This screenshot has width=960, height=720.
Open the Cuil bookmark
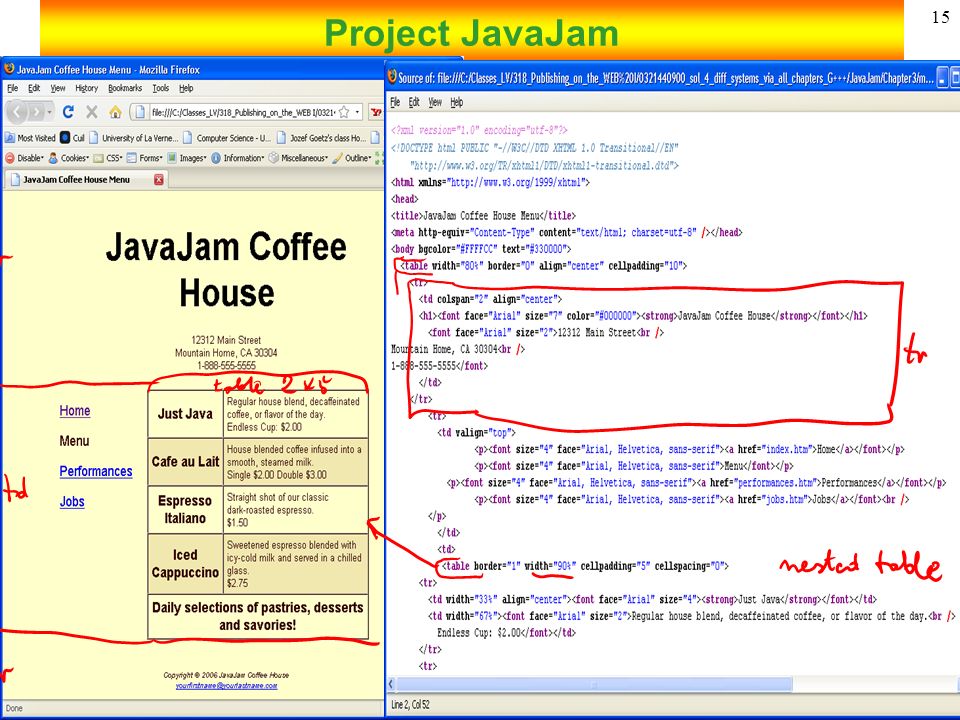click(x=72, y=138)
